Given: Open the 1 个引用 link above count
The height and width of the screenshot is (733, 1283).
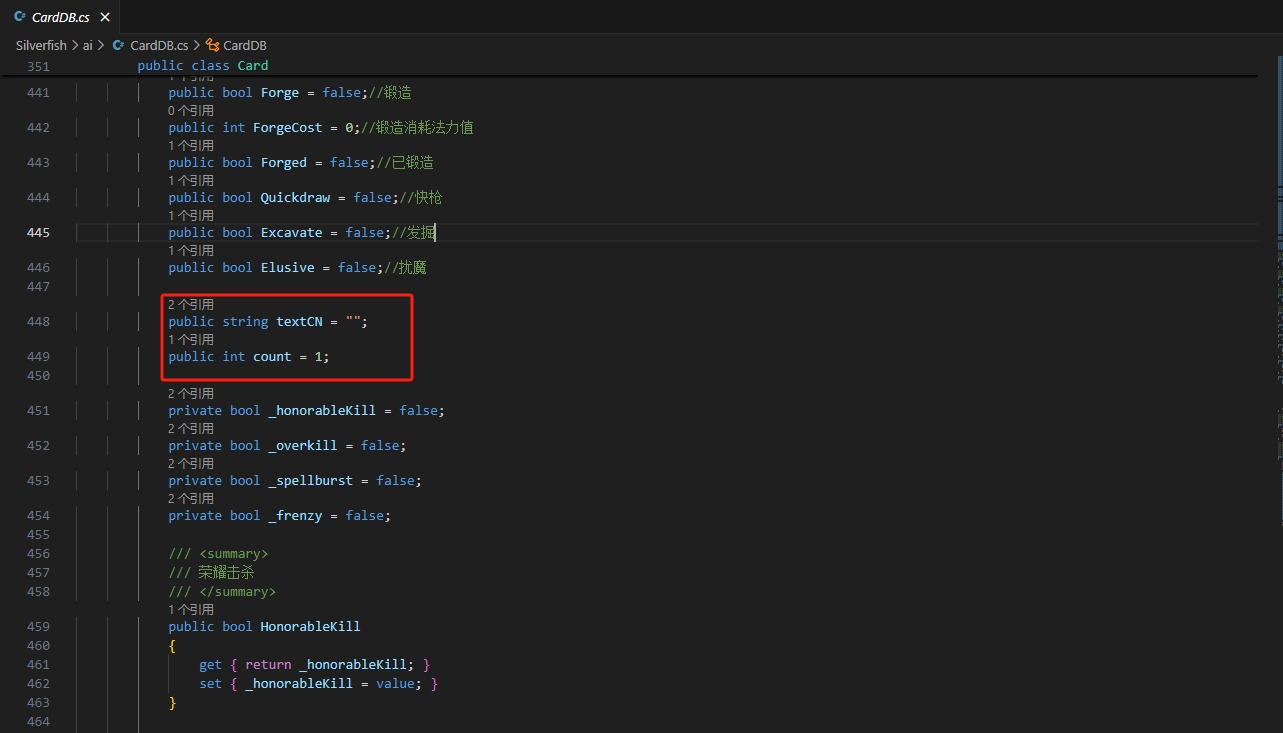Looking at the screenshot, I should [191, 339].
